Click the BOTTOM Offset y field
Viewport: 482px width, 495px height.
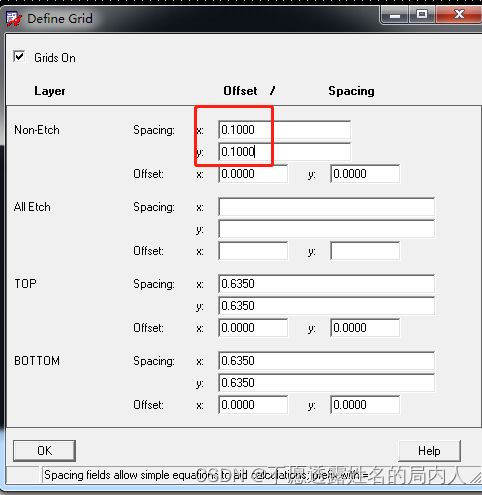coord(365,405)
